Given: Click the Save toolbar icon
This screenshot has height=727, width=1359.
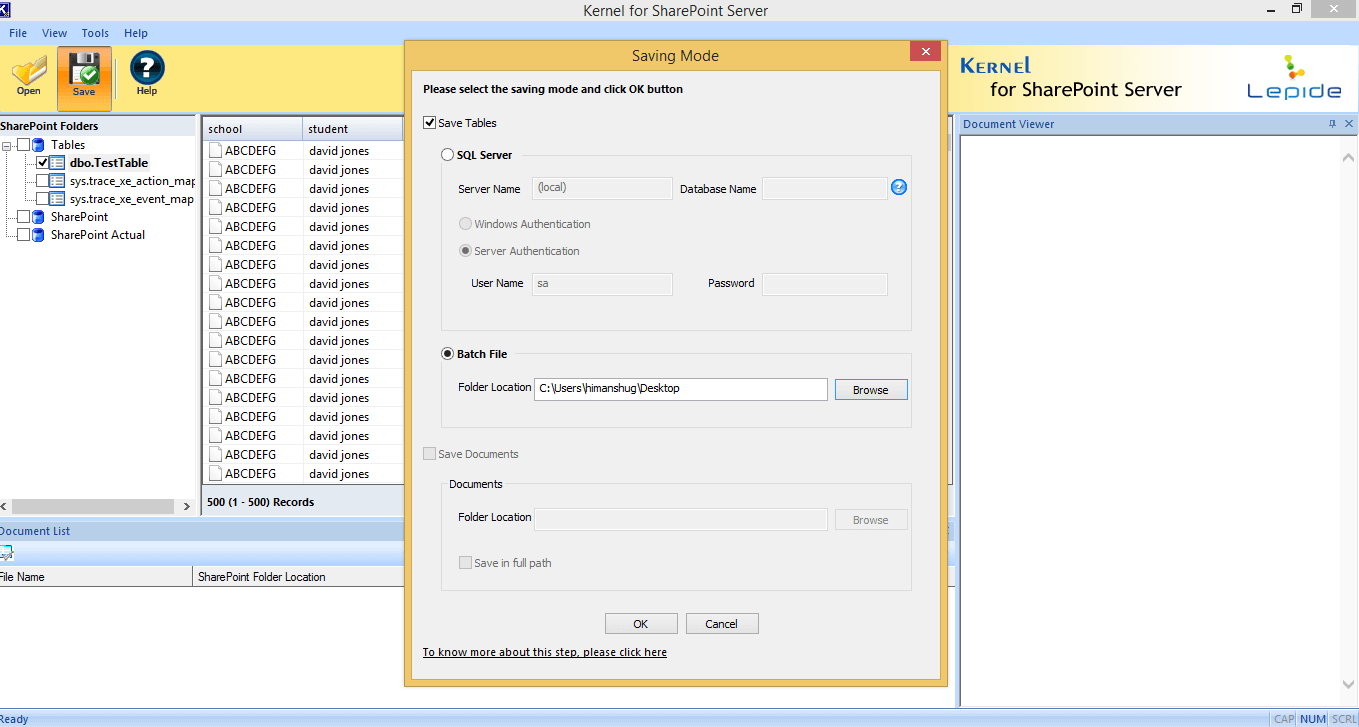Looking at the screenshot, I should [x=84, y=78].
